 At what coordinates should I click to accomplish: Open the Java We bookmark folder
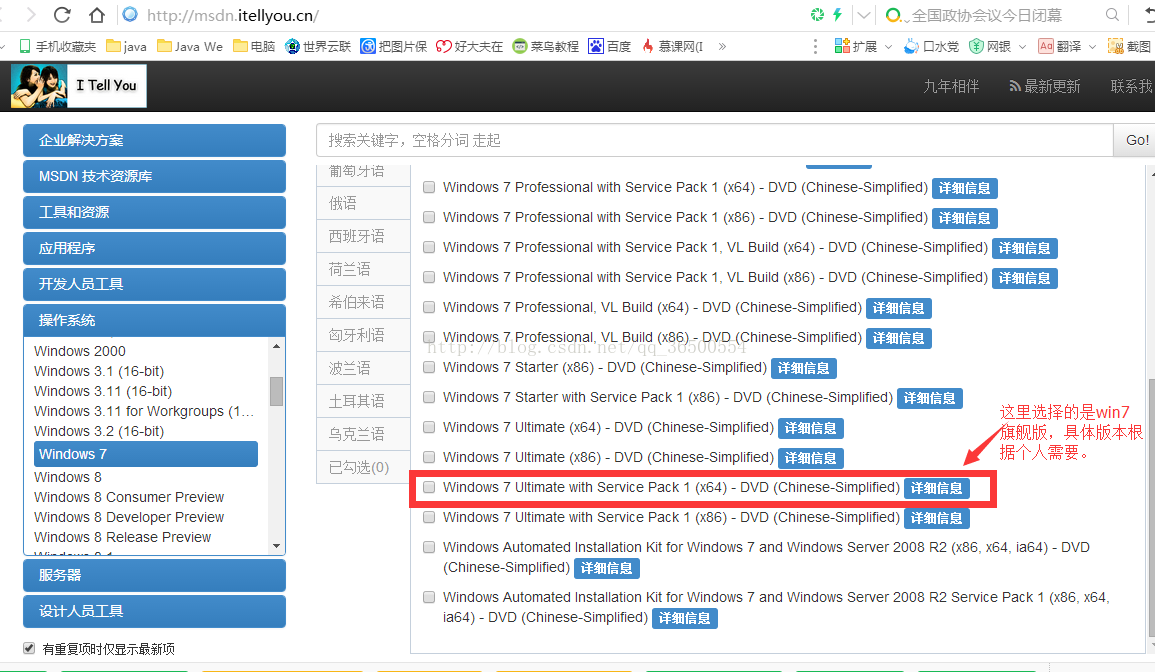(x=189, y=46)
